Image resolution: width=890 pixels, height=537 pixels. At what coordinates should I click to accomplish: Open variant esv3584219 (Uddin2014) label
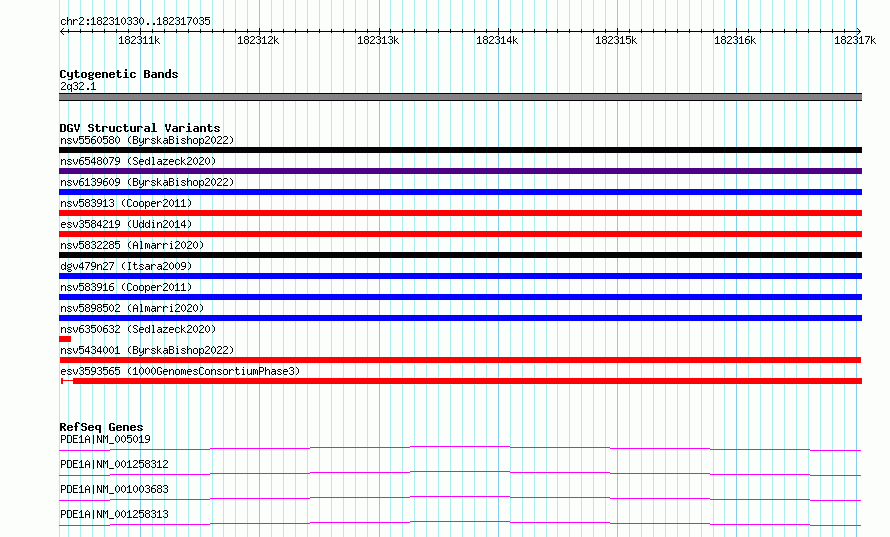coord(126,224)
